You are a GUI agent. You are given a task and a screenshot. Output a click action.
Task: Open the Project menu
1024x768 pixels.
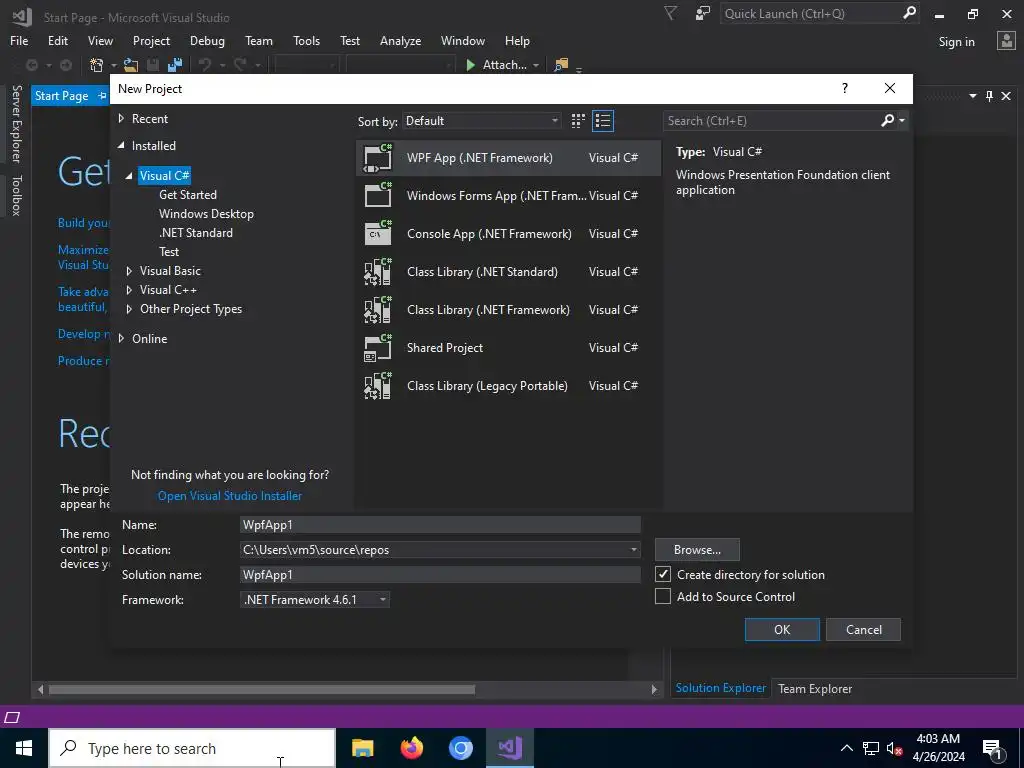point(152,40)
